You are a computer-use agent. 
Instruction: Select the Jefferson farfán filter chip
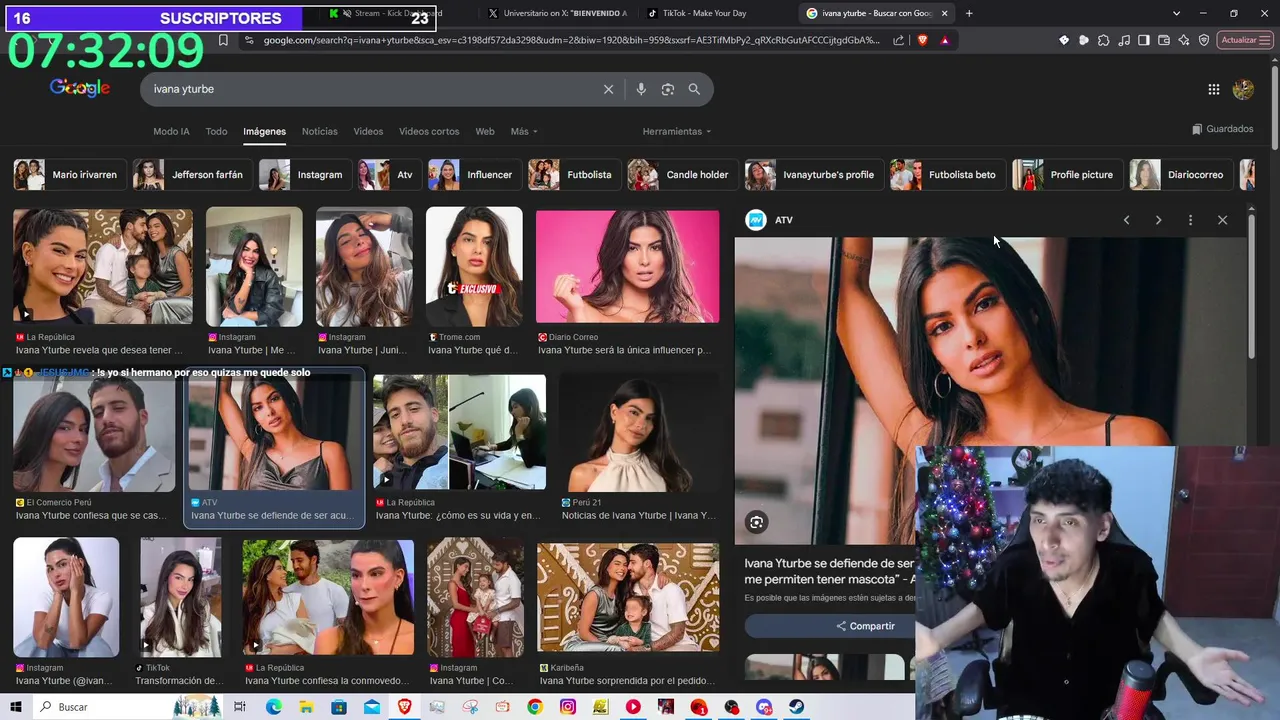192,175
